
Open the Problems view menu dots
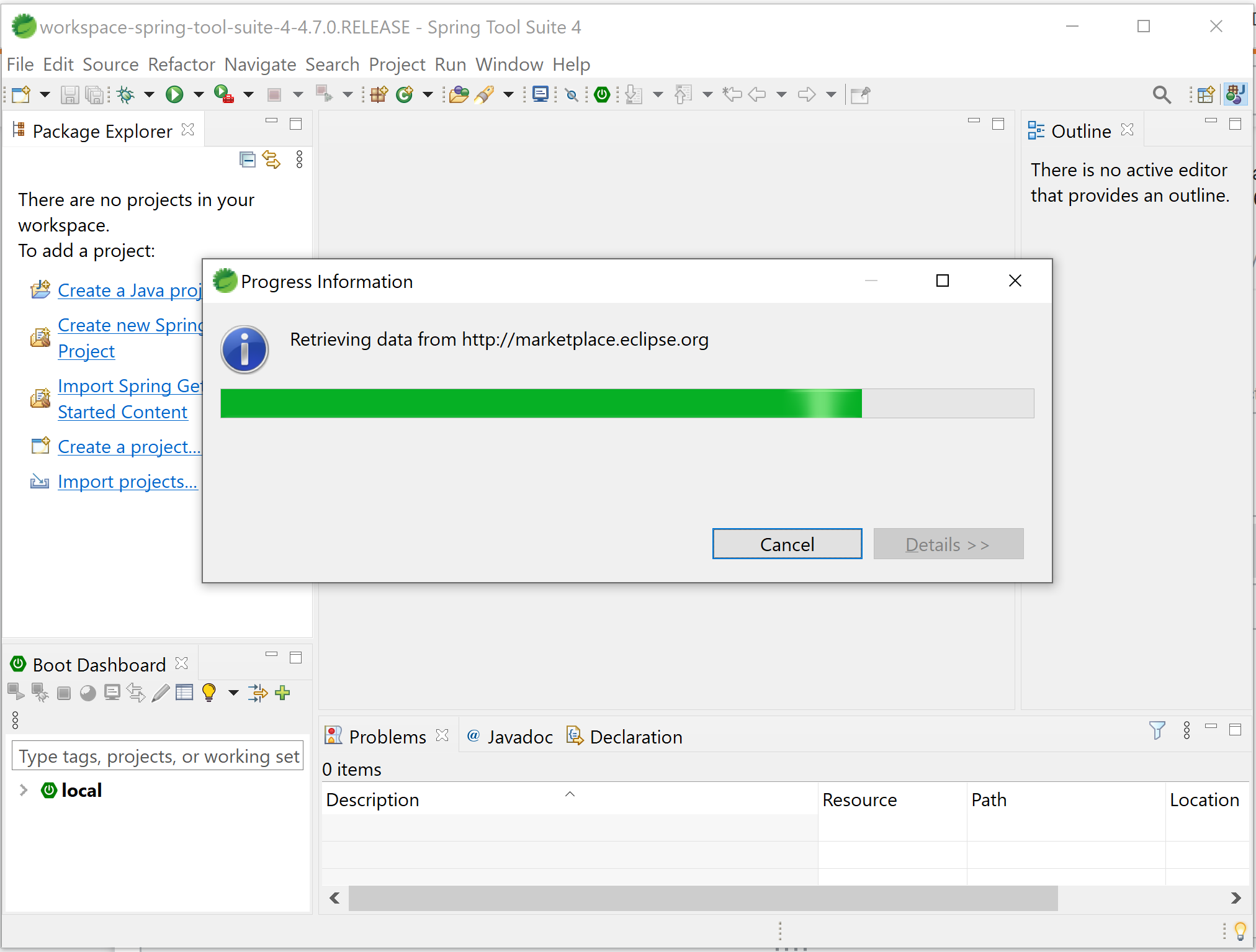[x=1186, y=730]
